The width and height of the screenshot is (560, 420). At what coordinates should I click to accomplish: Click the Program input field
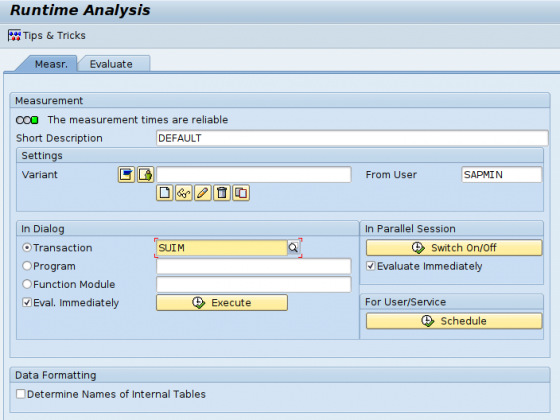(x=254, y=266)
